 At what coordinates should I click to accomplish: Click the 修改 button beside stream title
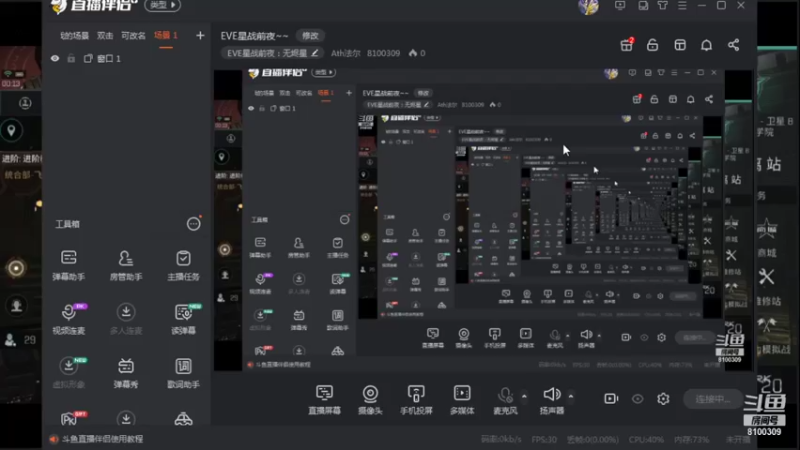pyautogui.click(x=310, y=36)
